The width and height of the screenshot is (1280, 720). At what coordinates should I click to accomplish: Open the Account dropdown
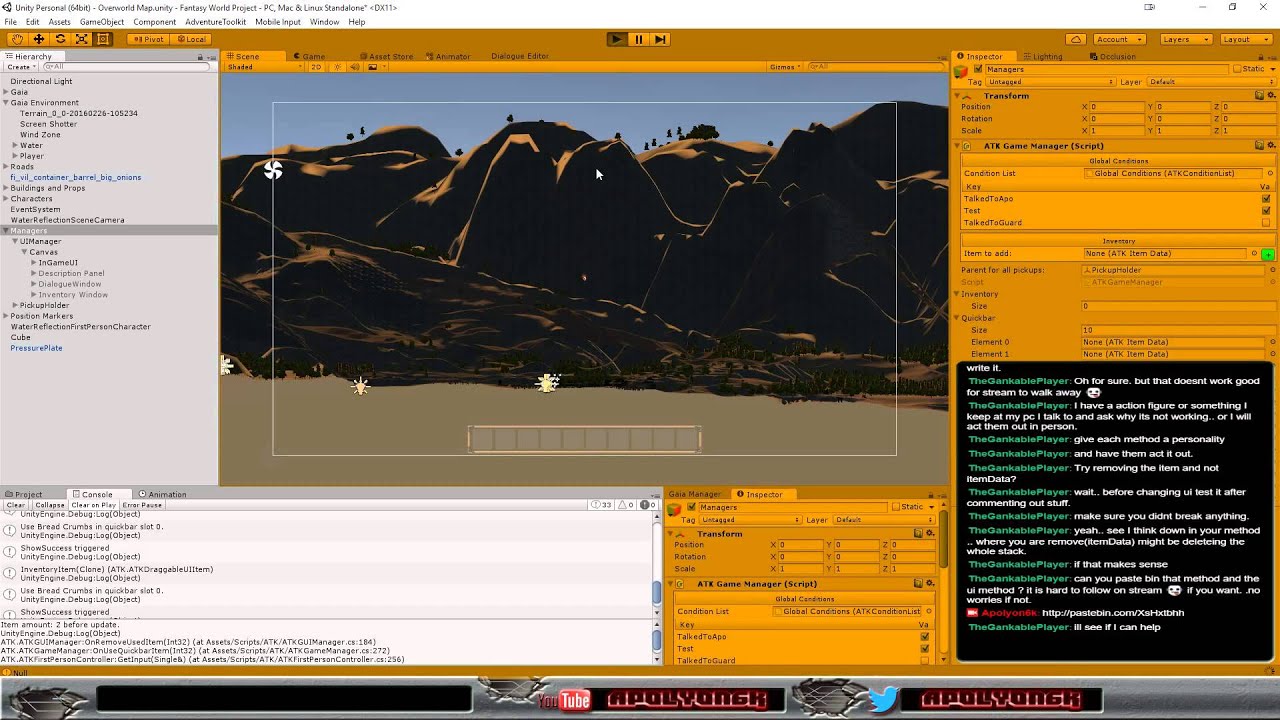pyautogui.click(x=1118, y=39)
